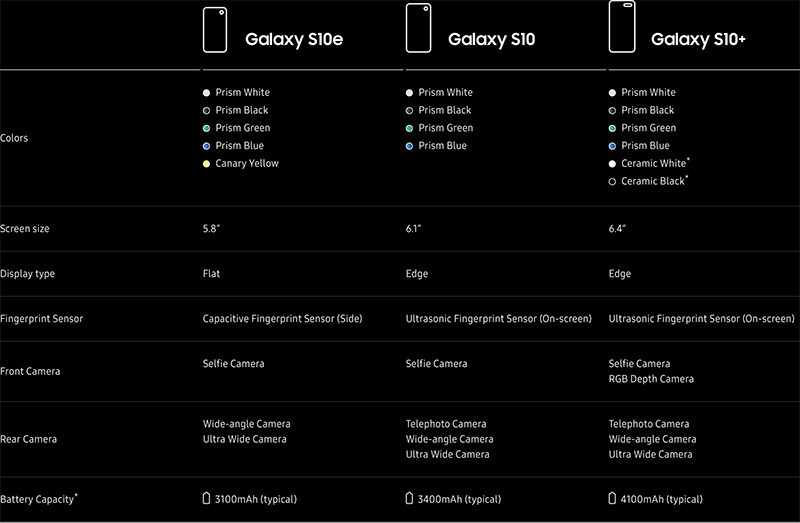Select Canary Yellow color dot for S10e

[x=207, y=164]
